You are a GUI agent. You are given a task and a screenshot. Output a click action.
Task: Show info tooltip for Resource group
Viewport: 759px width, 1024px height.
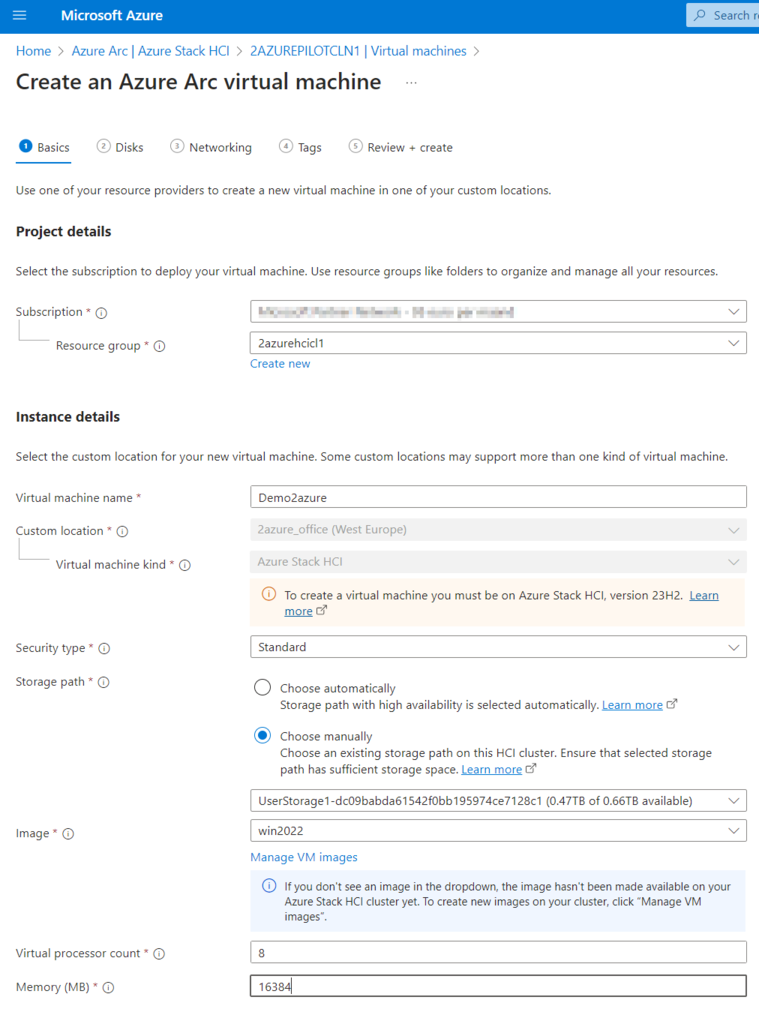click(x=159, y=346)
